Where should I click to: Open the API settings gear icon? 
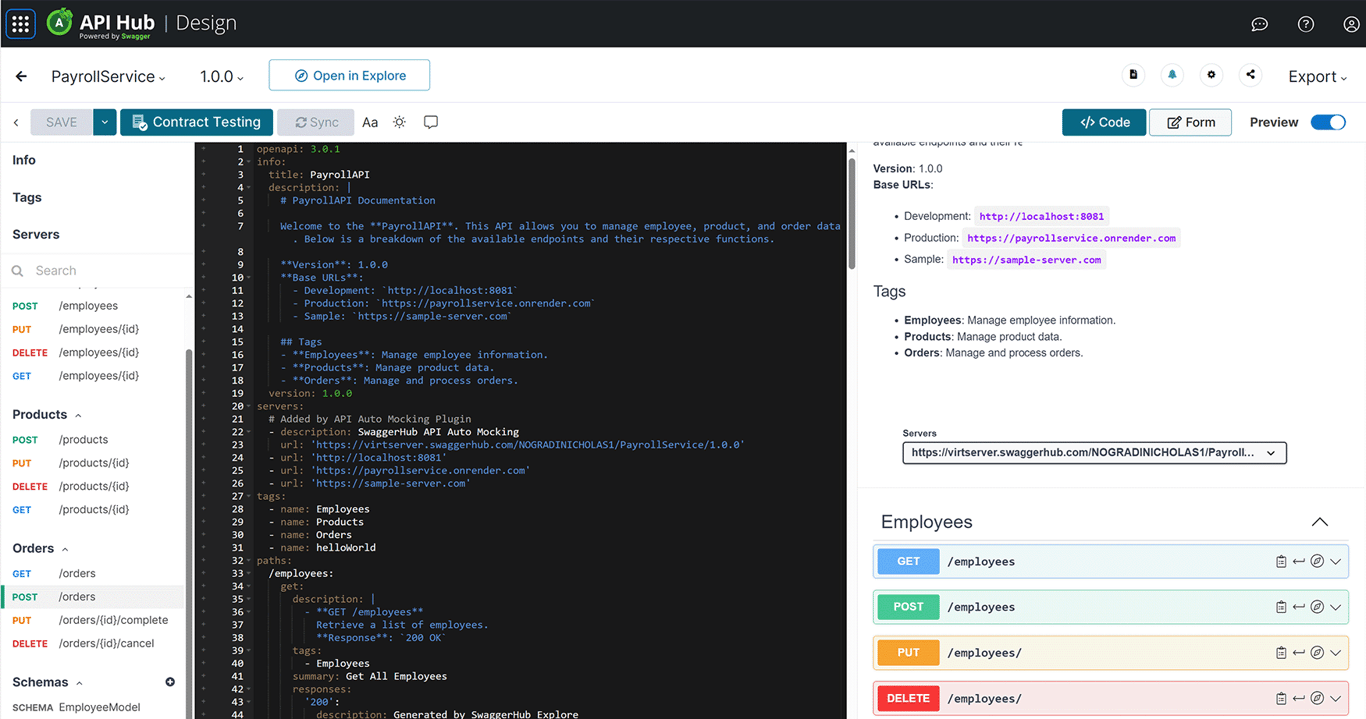coord(1211,75)
